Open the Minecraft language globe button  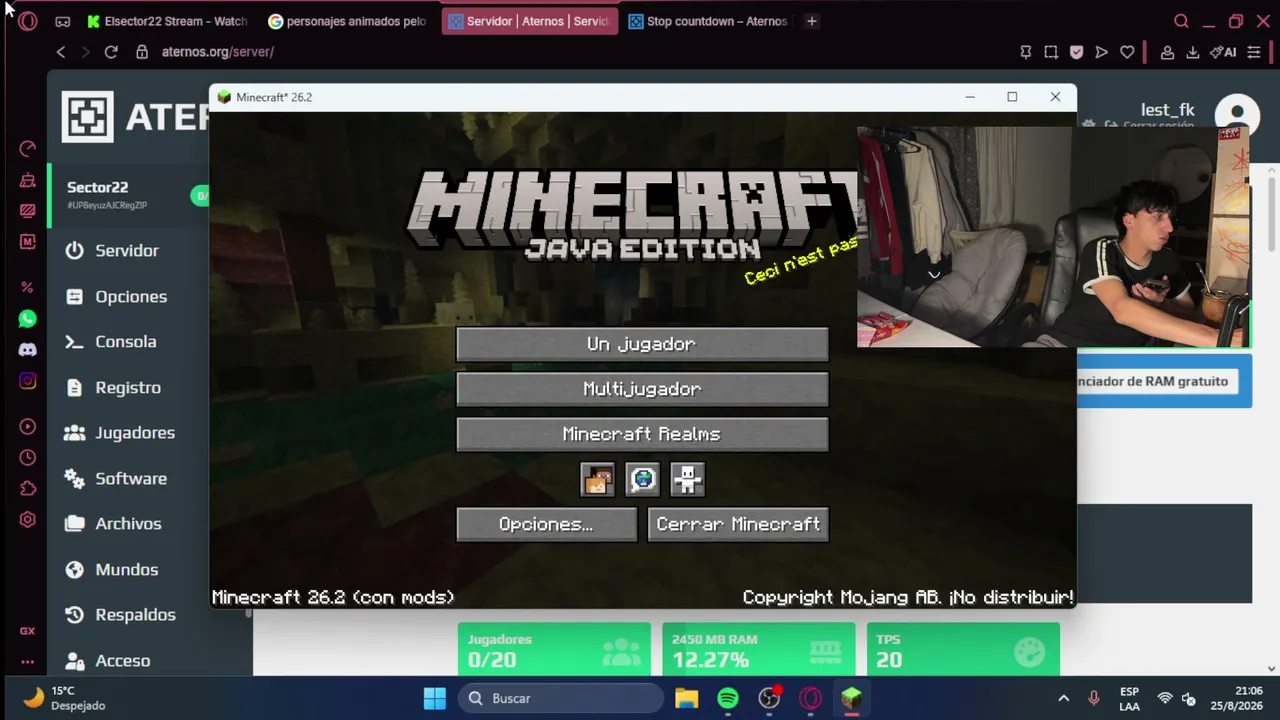tap(642, 480)
